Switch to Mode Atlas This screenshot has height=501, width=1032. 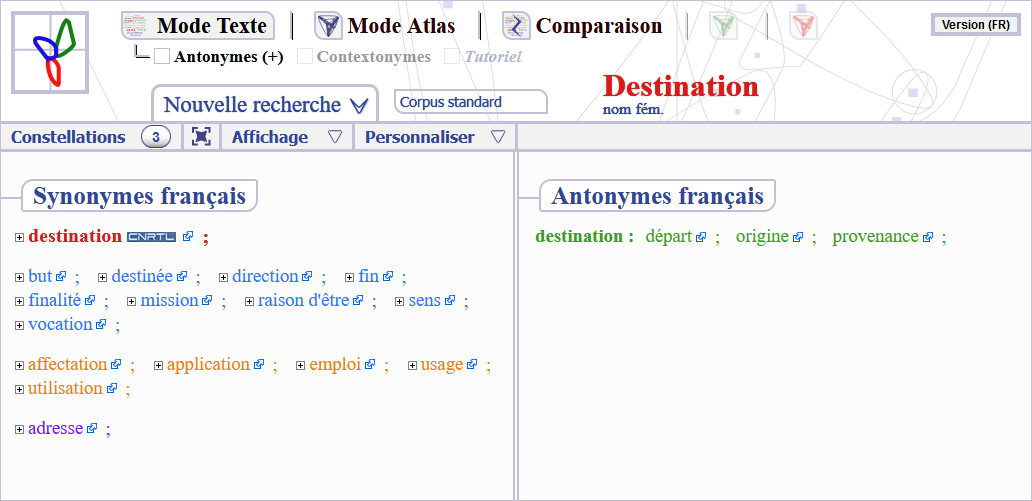[385, 26]
